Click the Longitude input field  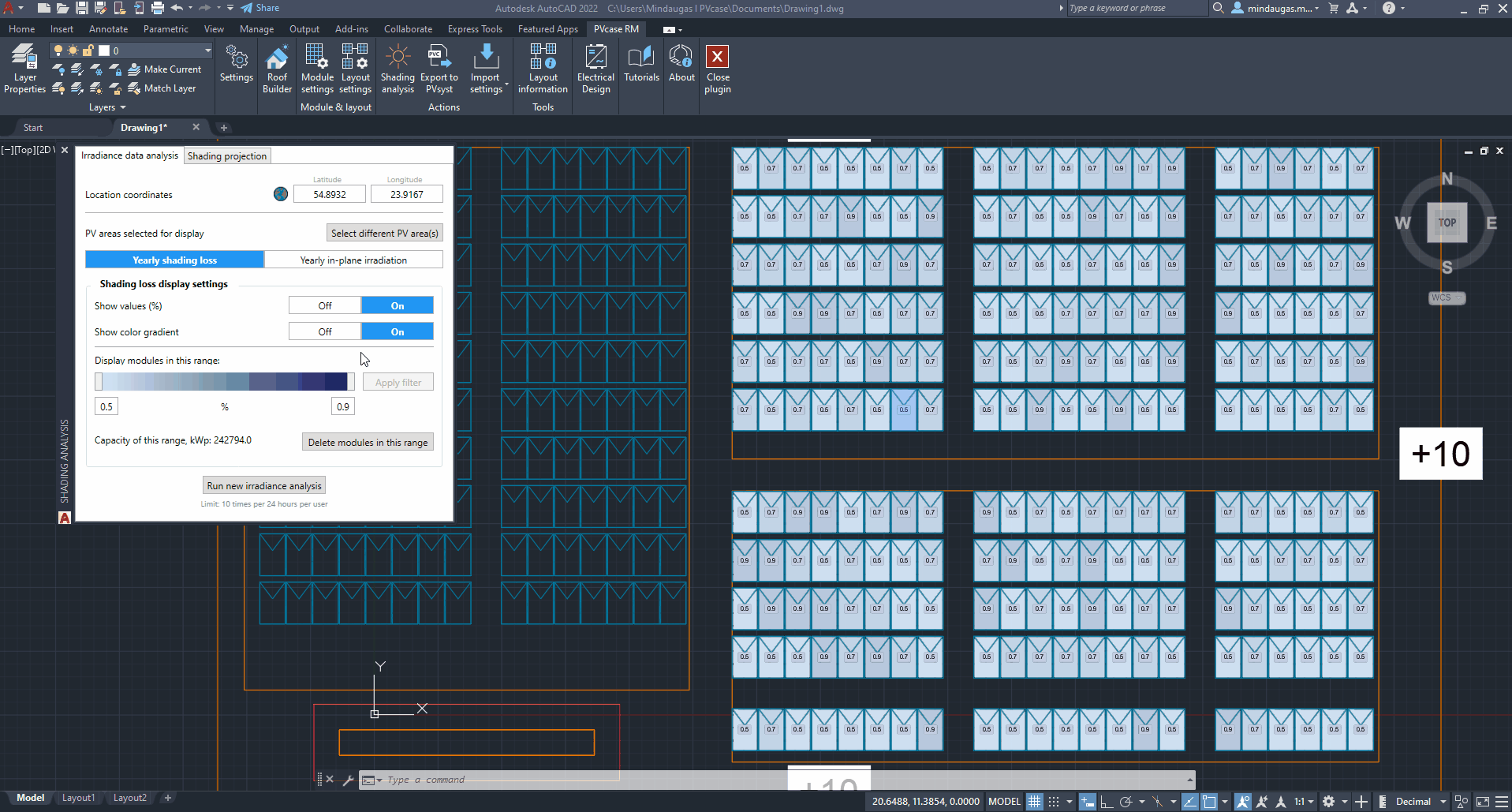coord(407,194)
